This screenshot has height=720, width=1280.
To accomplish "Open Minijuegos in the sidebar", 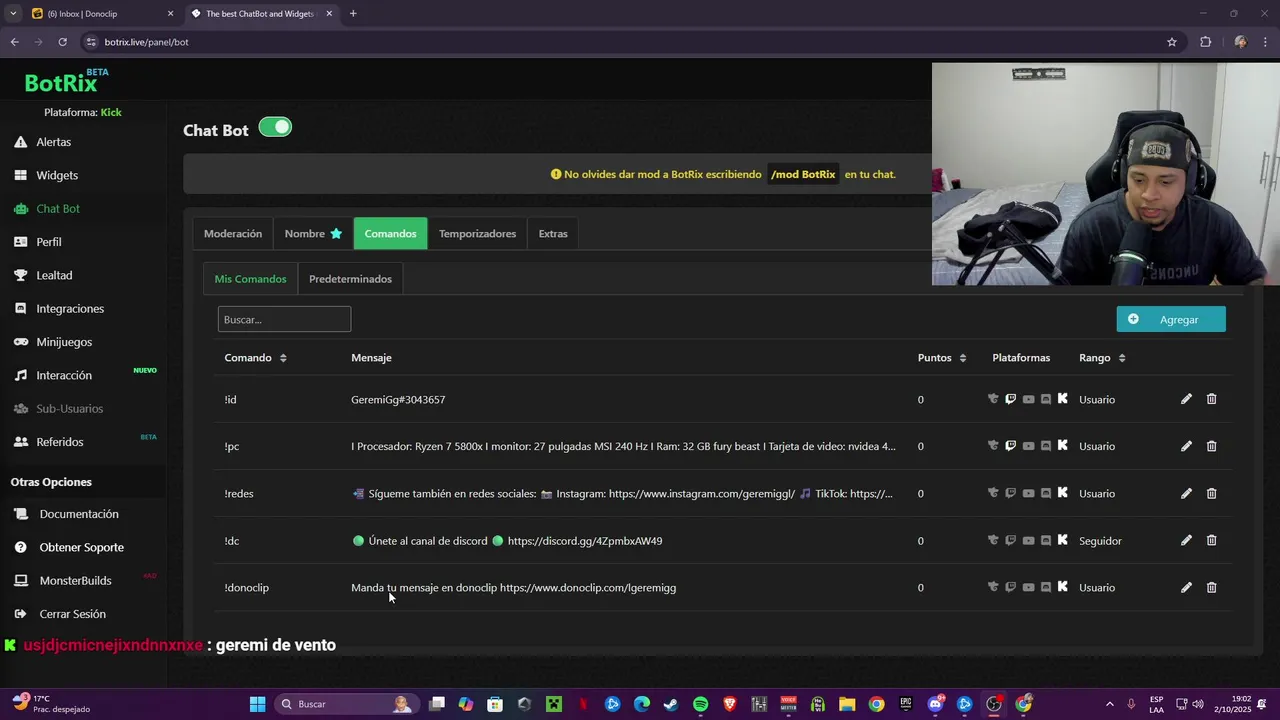I will click(64, 342).
